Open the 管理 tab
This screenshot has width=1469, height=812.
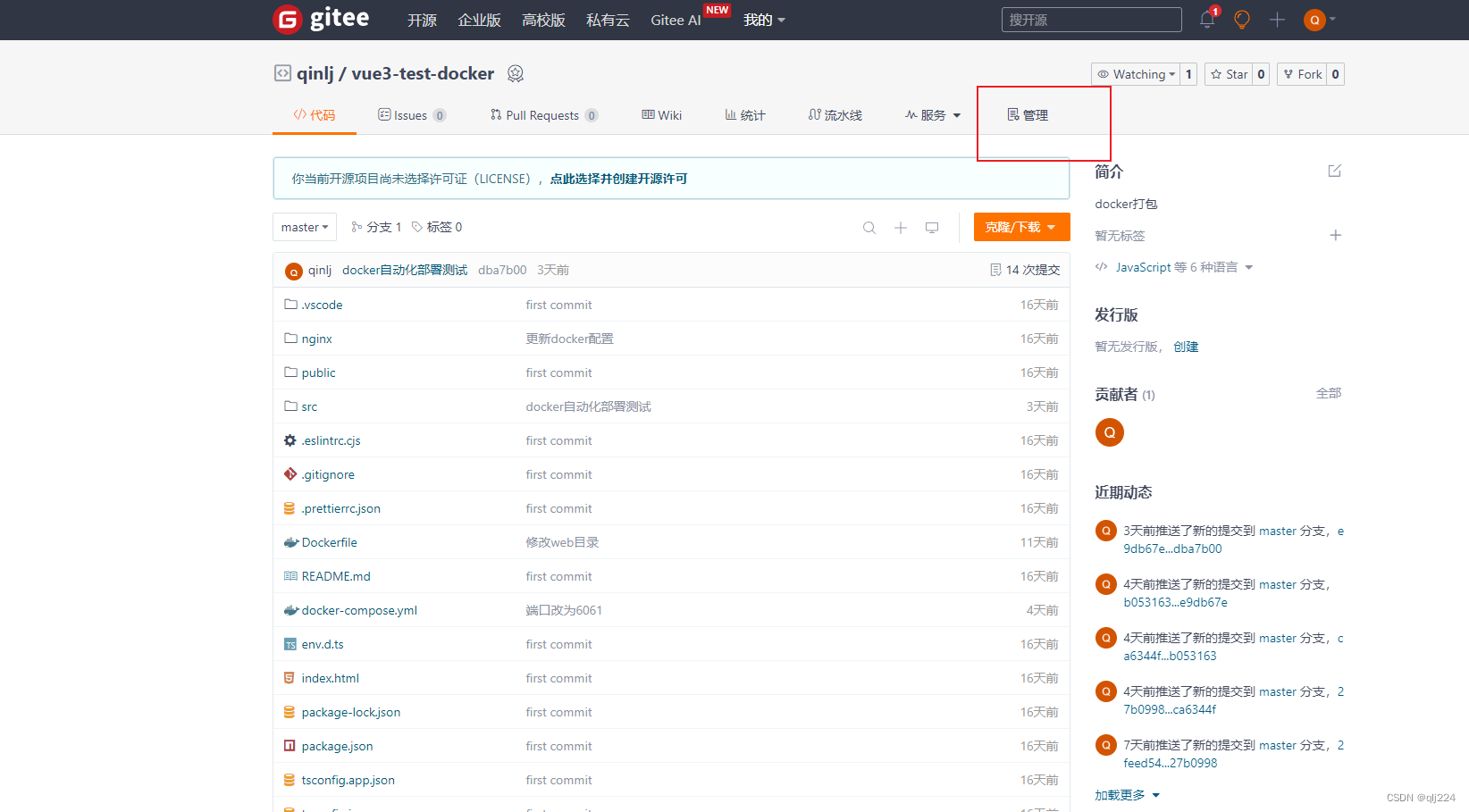click(1028, 115)
